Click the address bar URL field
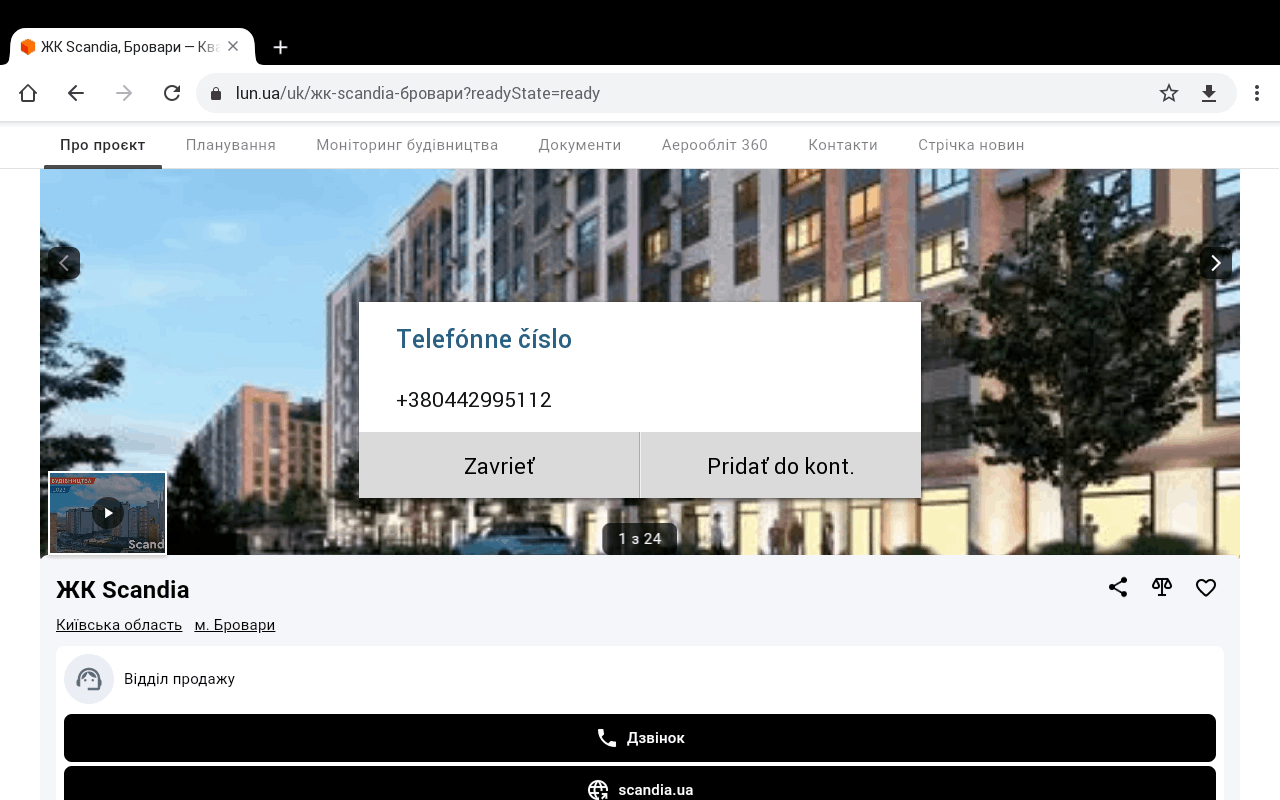 pos(680,93)
